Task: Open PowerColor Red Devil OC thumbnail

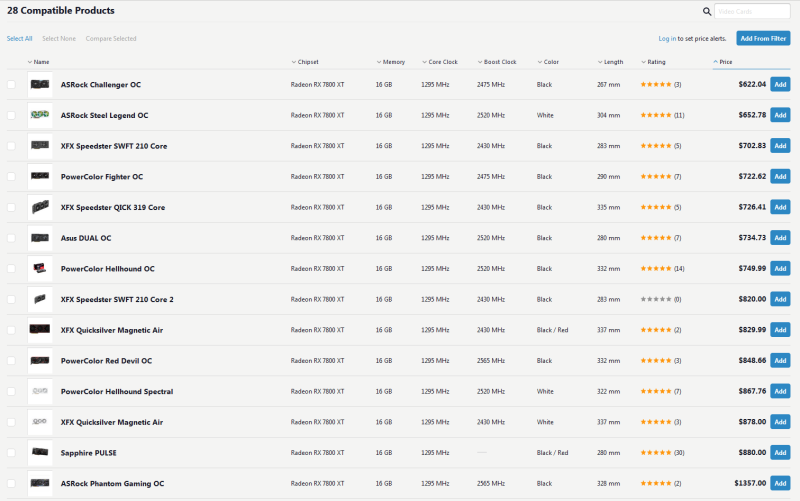Action: tap(40, 361)
